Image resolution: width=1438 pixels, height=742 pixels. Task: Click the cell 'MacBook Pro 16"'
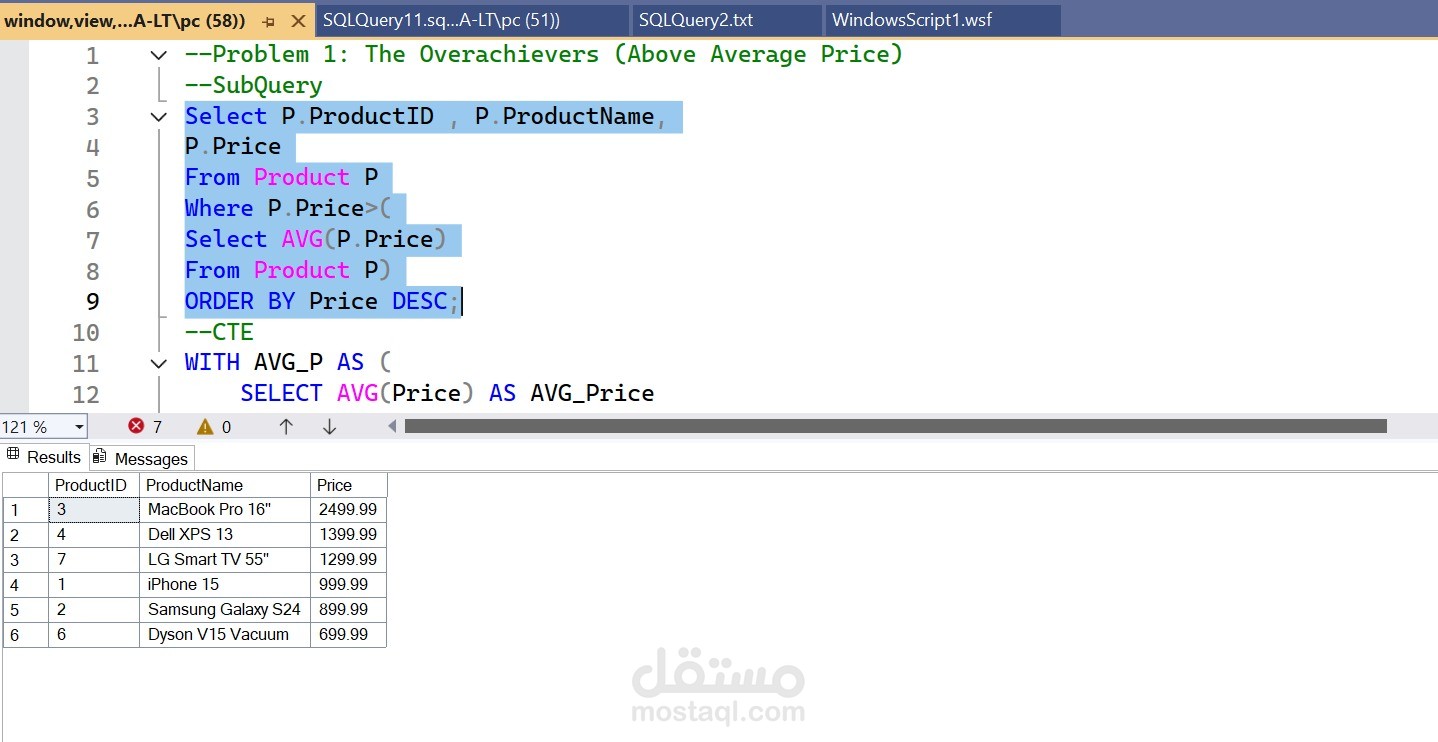coord(225,510)
